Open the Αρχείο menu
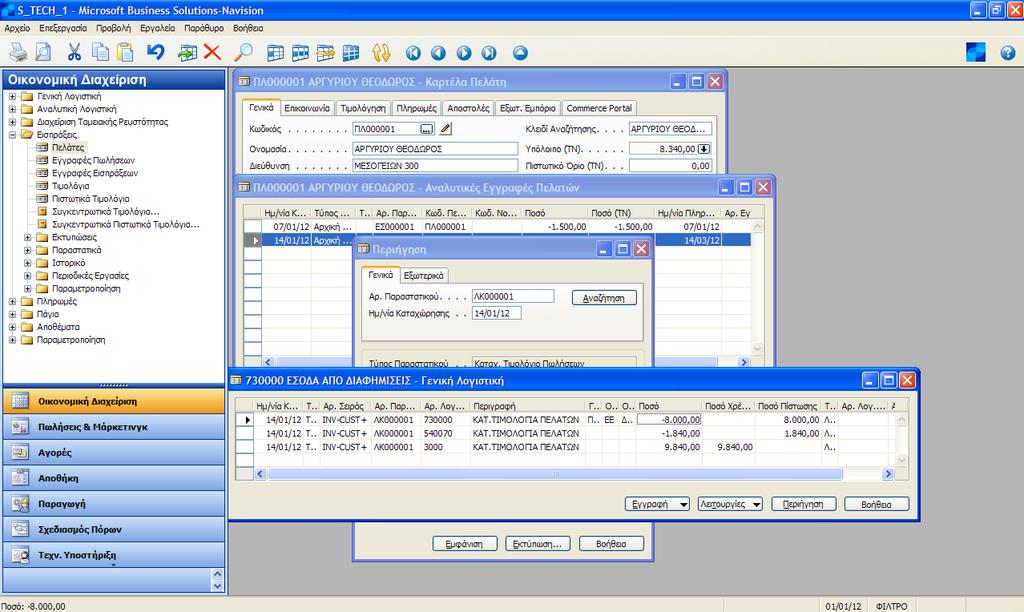The height and width of the screenshot is (612, 1024). (x=18, y=28)
